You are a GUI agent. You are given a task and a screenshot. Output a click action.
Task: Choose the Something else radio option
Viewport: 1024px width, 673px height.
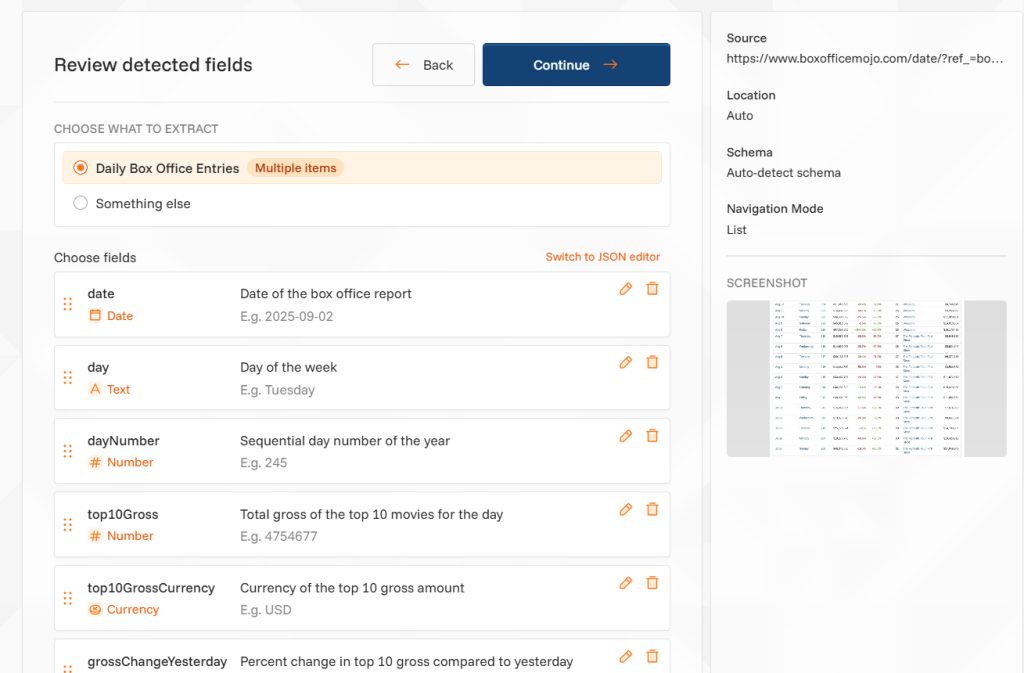click(81, 203)
